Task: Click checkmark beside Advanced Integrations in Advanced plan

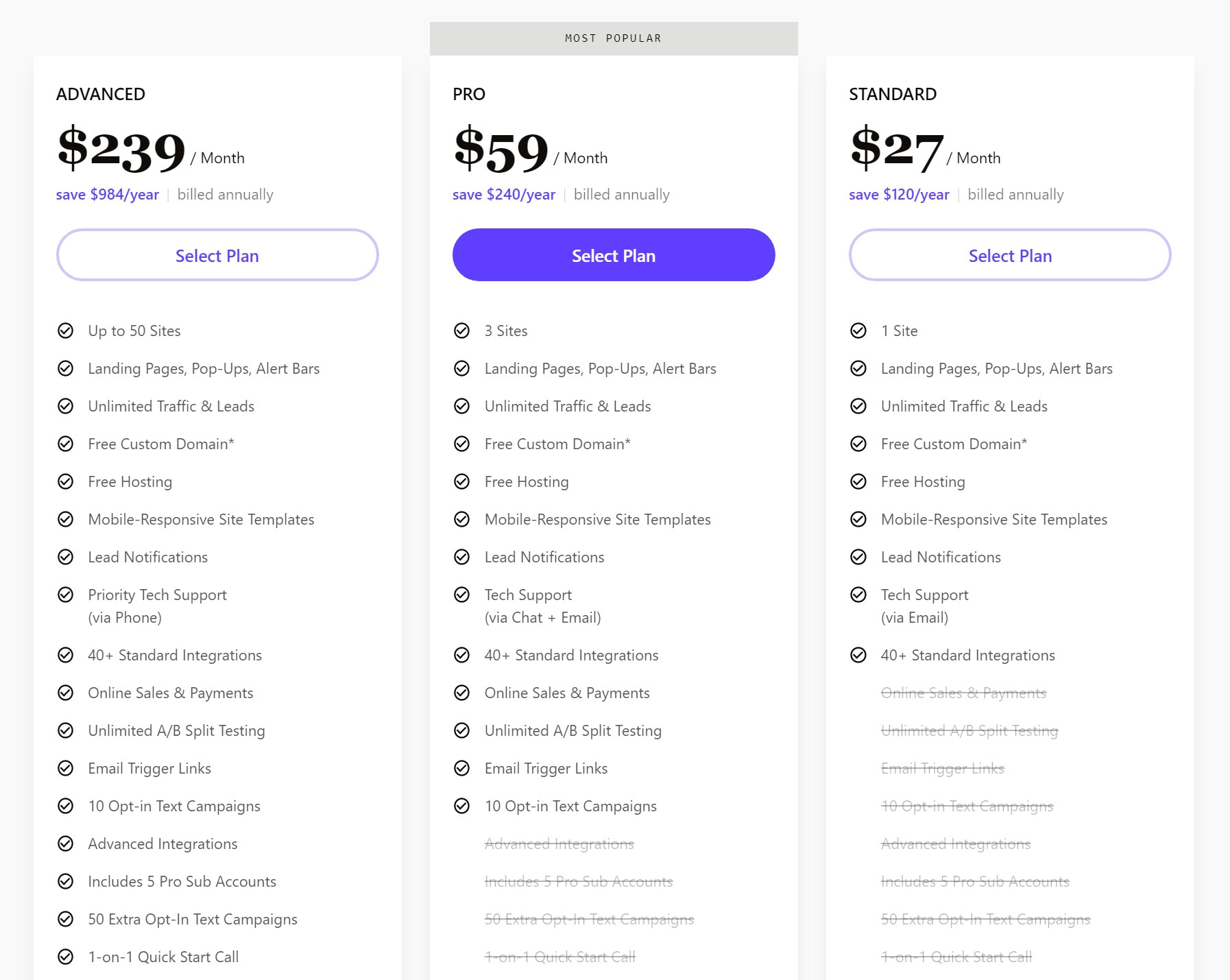Action: click(x=66, y=844)
